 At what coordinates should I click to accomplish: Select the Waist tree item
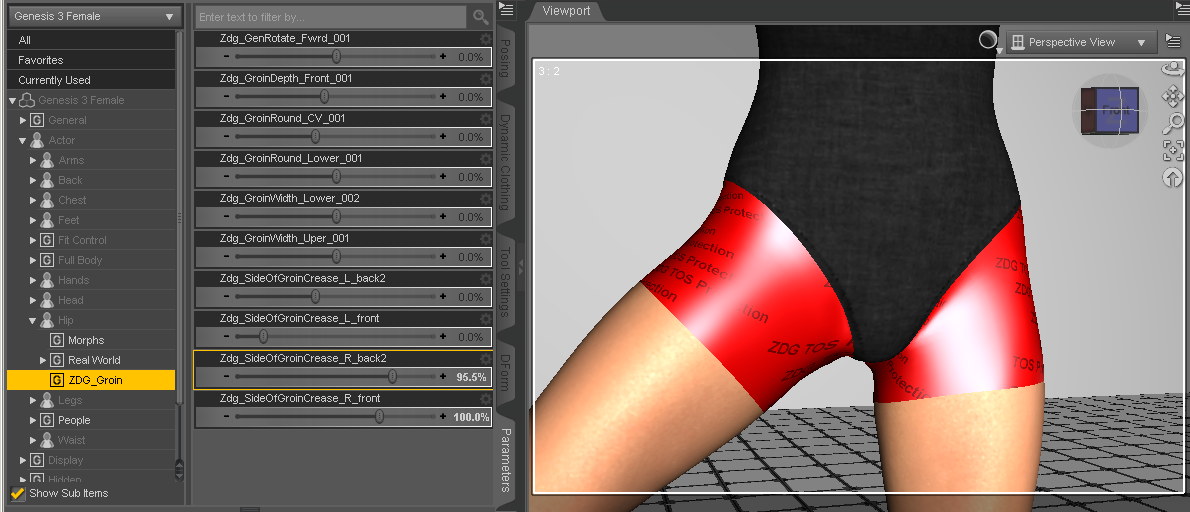tap(71, 440)
